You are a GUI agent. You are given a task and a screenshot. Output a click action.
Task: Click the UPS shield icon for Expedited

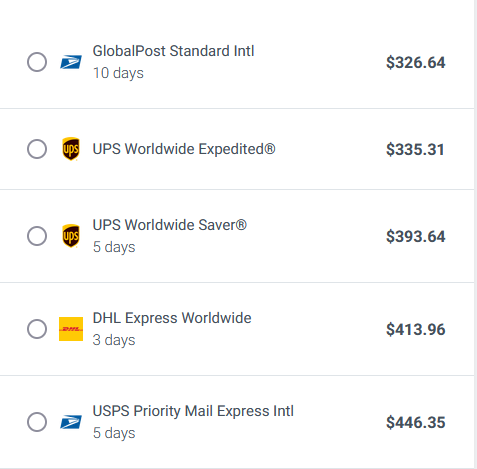pos(71,149)
